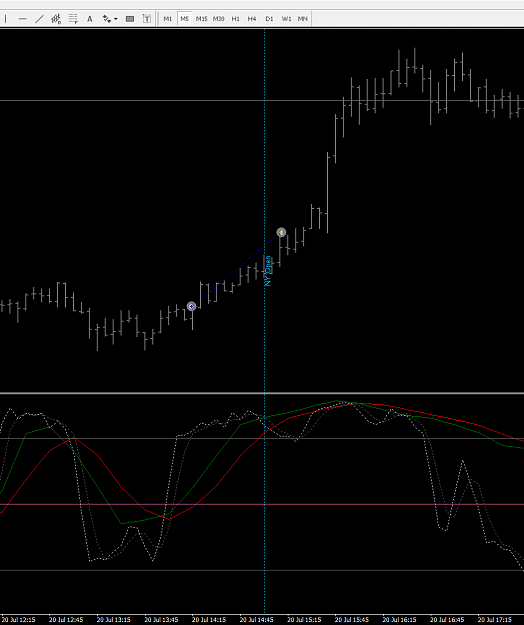The width and height of the screenshot is (524, 625).
Task: Select the text label tool
Action: point(147,19)
